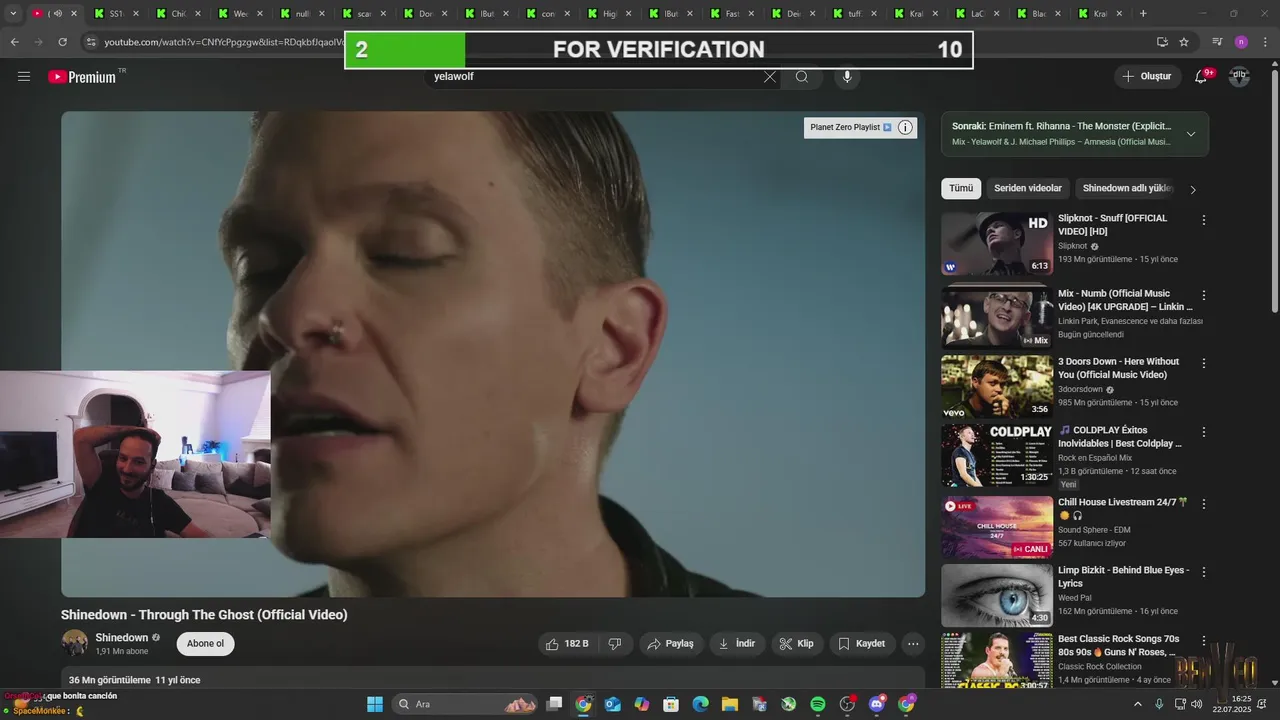The width and height of the screenshot is (1280, 720).
Task: Expand the Sonraki playlist panel chevron
Action: coord(1190,134)
